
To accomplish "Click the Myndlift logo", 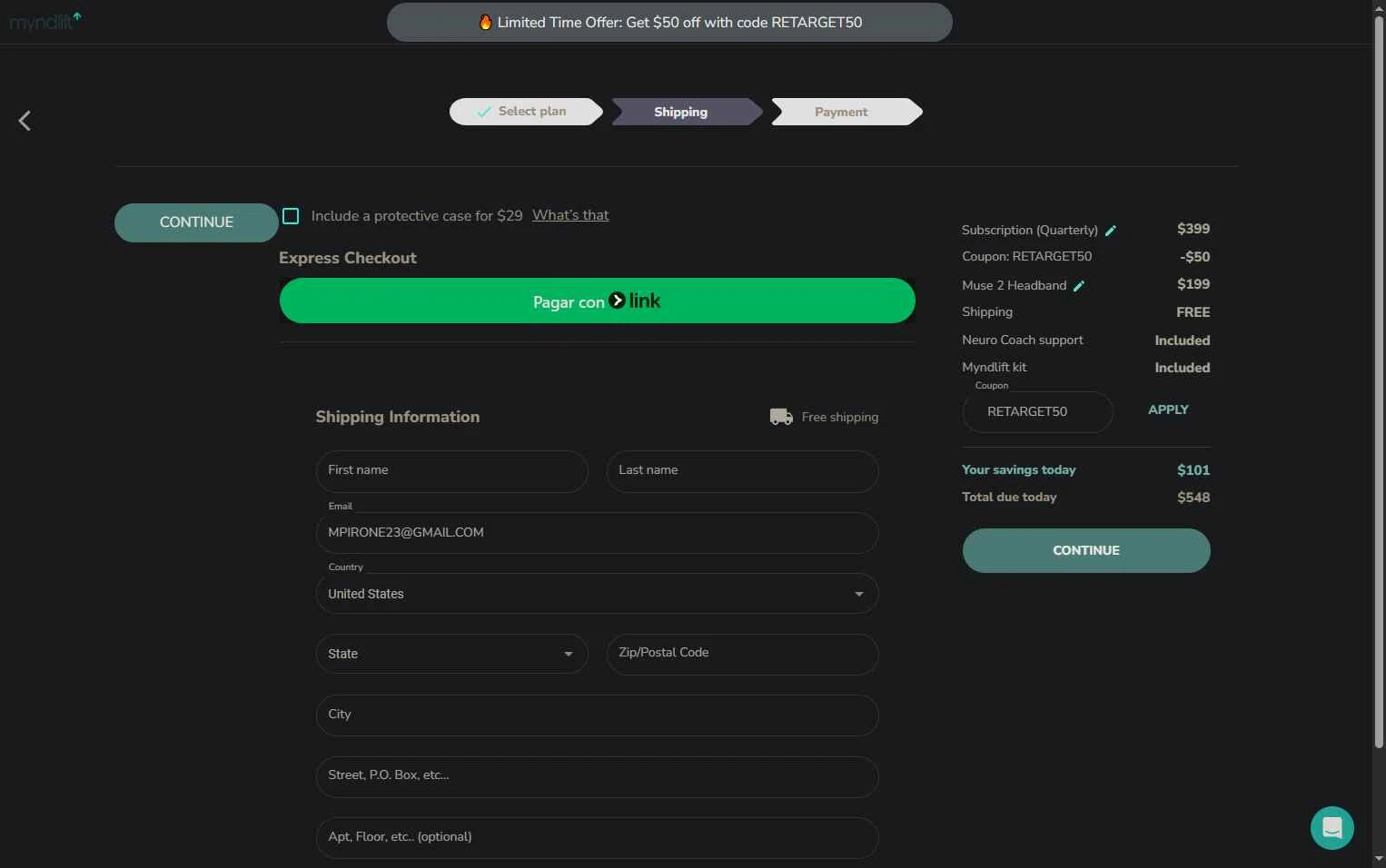I will coord(45,22).
